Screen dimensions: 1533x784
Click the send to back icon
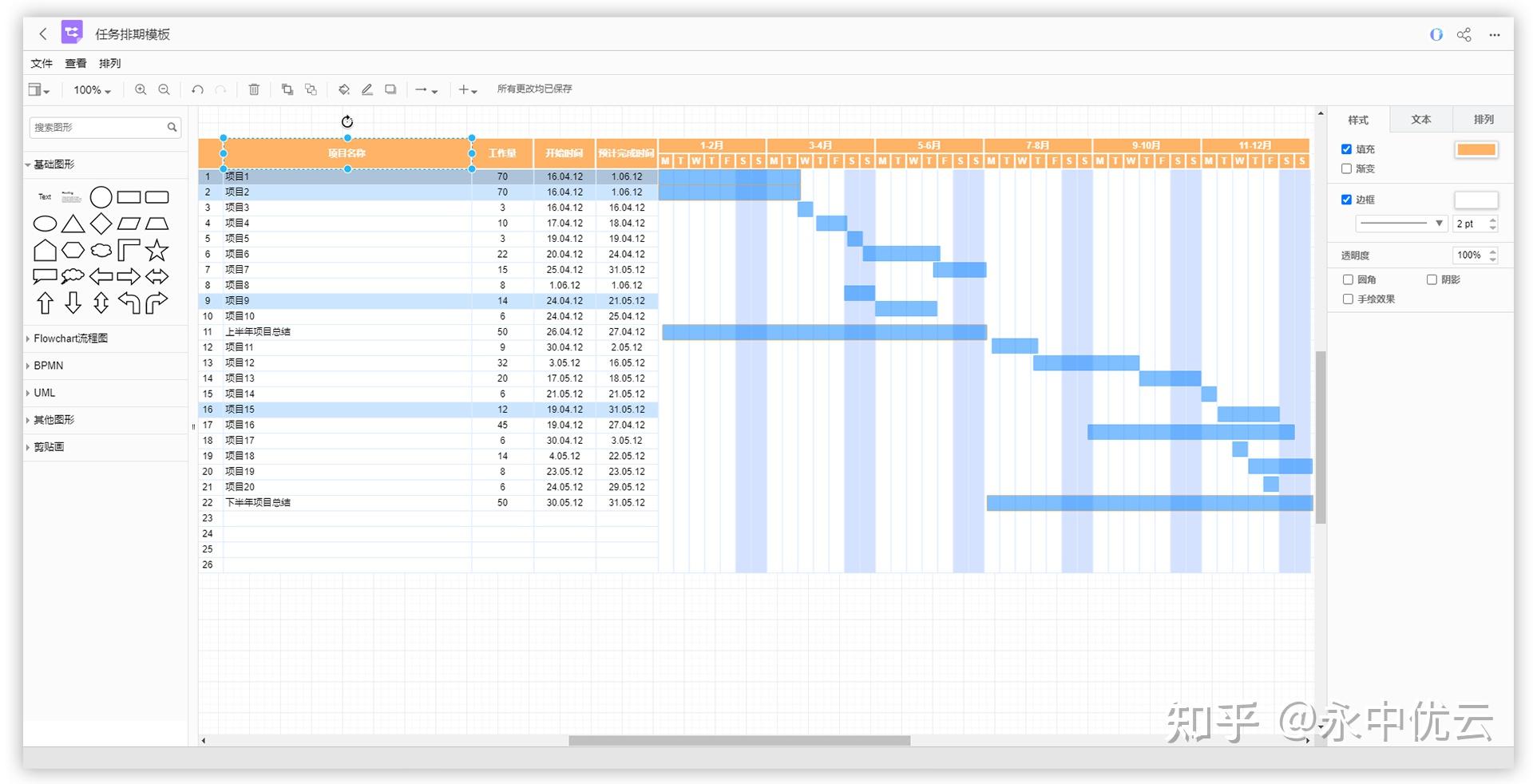pyautogui.click(x=311, y=89)
